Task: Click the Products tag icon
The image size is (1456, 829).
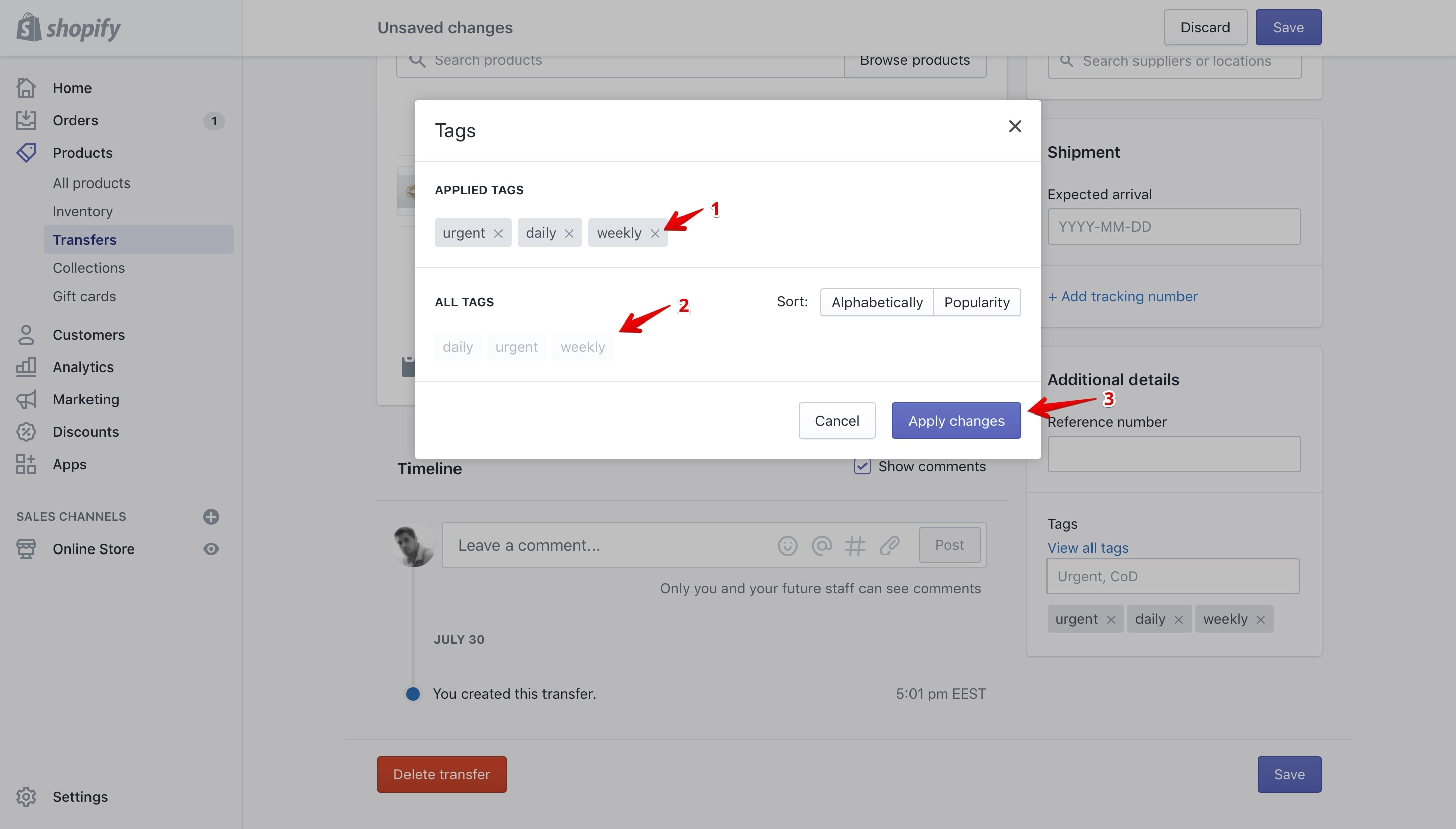Action: 26,152
